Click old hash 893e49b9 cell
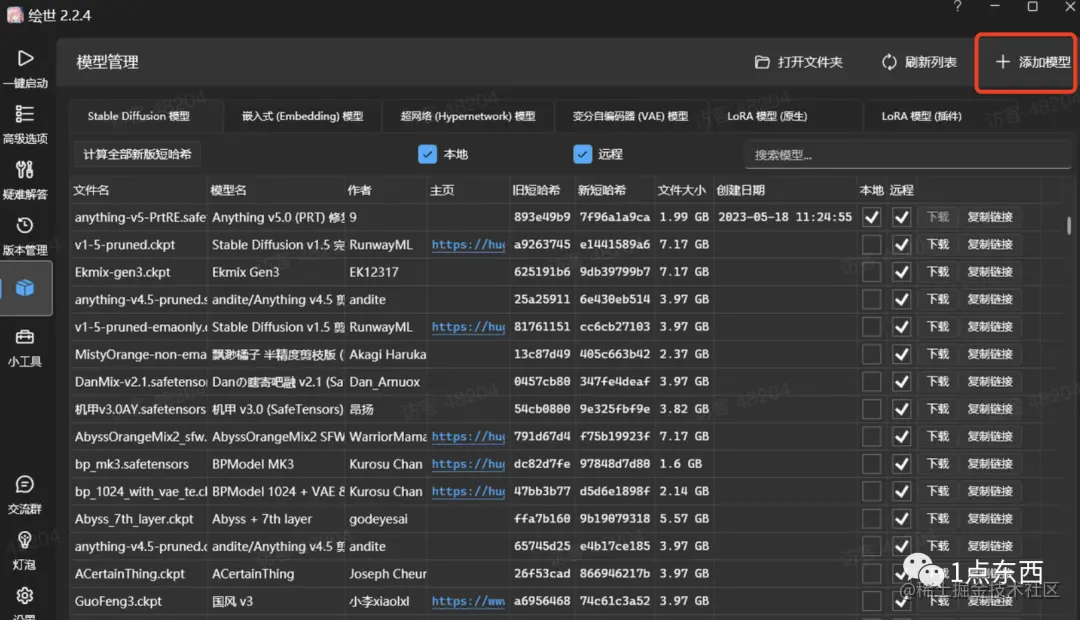 click(542, 217)
